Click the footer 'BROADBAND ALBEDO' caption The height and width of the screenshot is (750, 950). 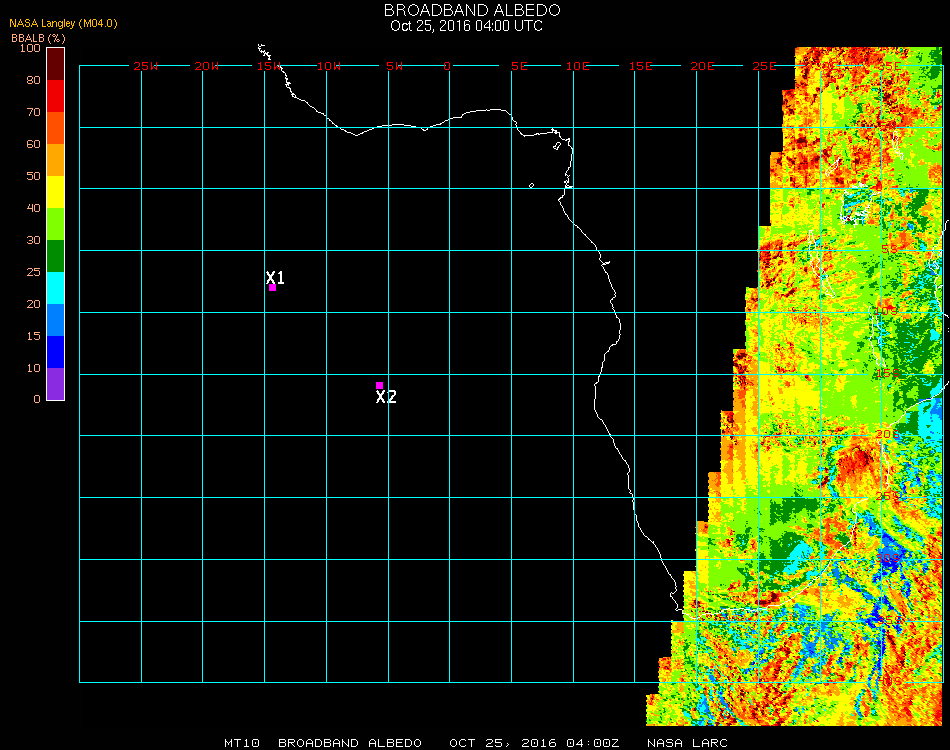click(x=350, y=743)
